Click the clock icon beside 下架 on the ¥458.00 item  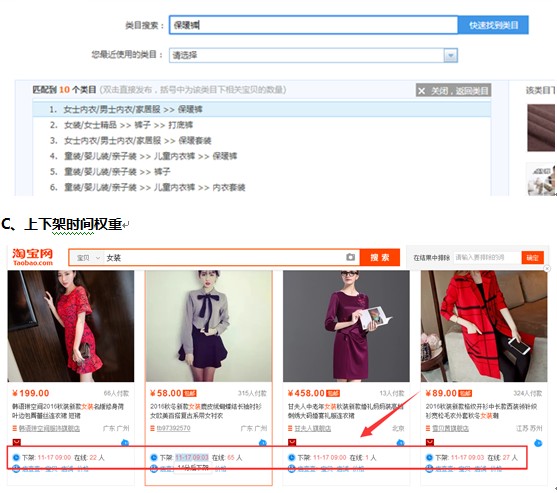(x=292, y=457)
